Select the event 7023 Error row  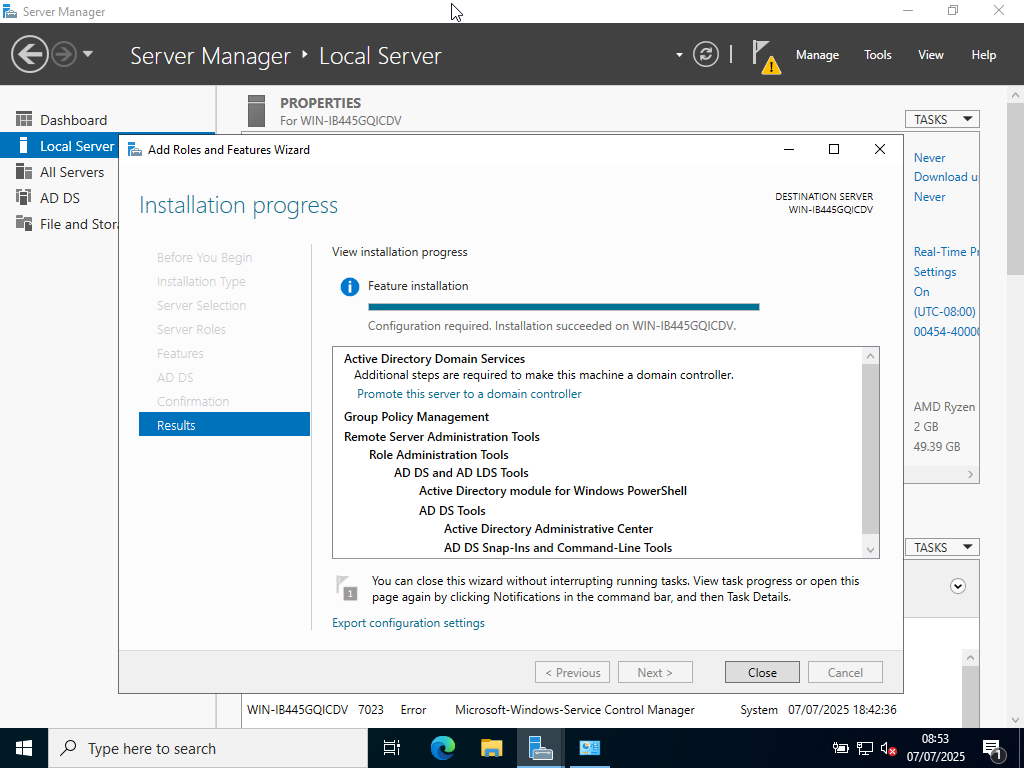571,710
